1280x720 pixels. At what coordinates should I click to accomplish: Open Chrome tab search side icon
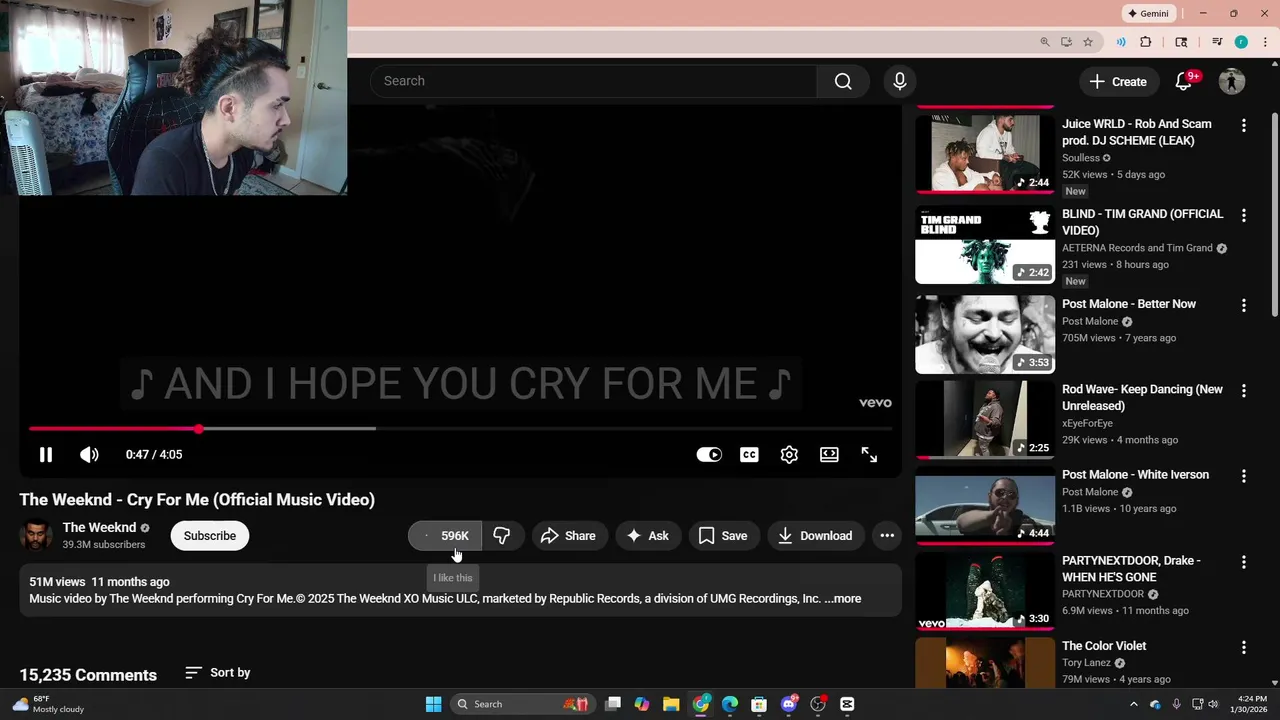coord(1181,42)
